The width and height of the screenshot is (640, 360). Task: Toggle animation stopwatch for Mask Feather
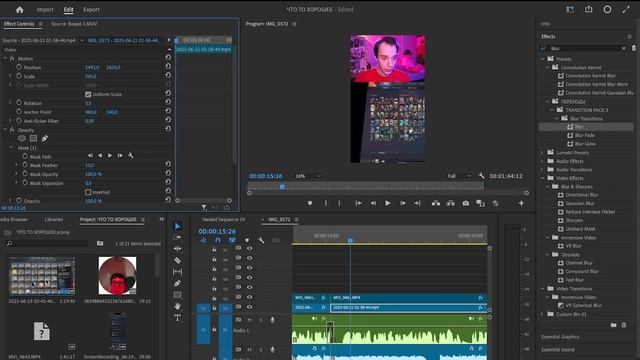click(25, 165)
